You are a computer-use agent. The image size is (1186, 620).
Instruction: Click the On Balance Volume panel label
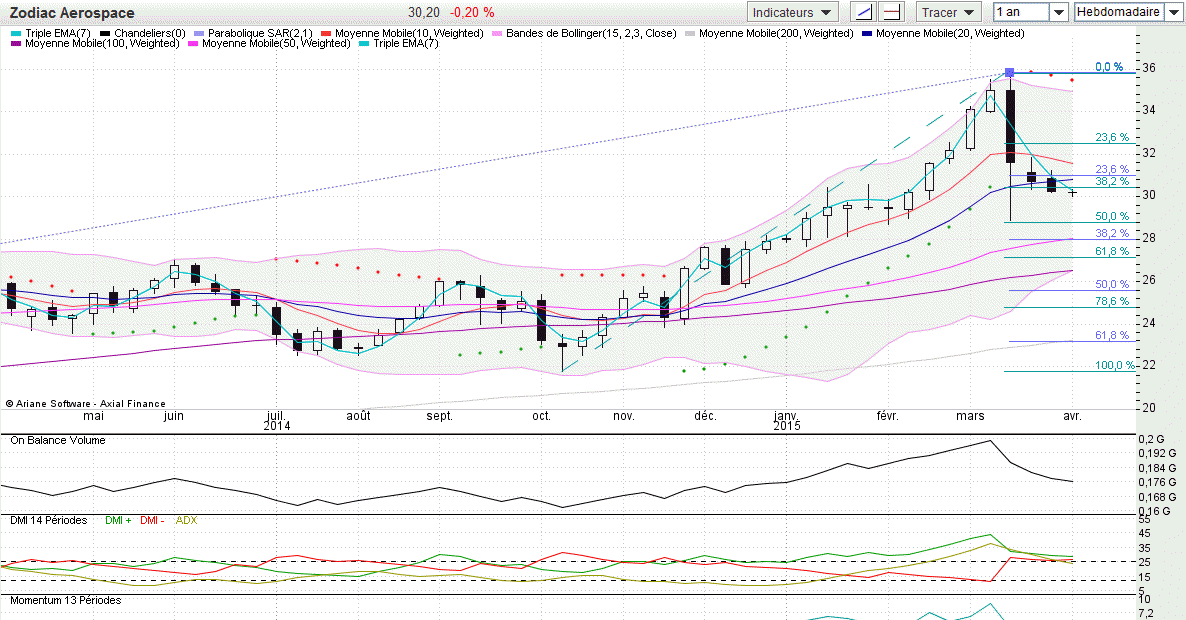click(57, 440)
